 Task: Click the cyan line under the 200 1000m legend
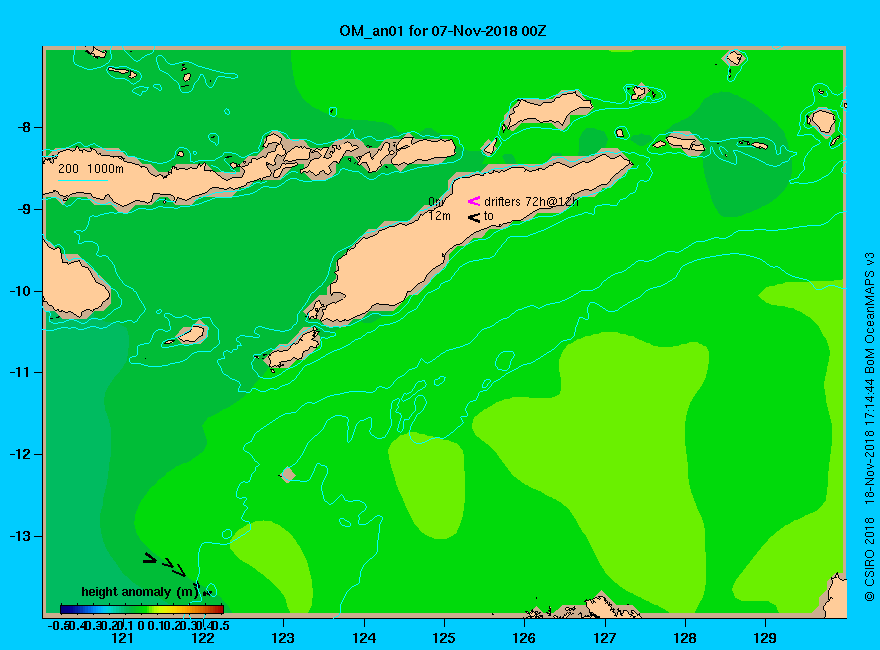[x=82, y=180]
